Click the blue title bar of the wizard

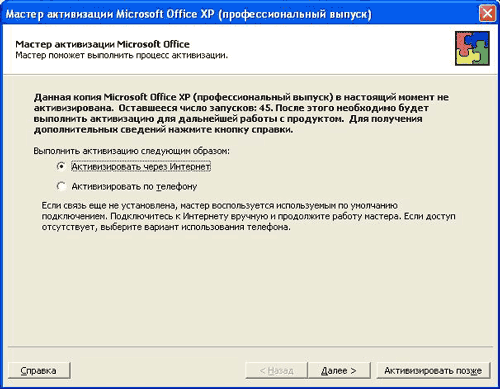point(240,14)
